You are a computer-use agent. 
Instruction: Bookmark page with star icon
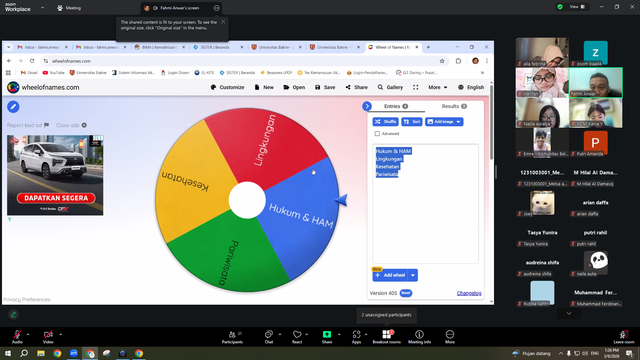tap(442, 61)
